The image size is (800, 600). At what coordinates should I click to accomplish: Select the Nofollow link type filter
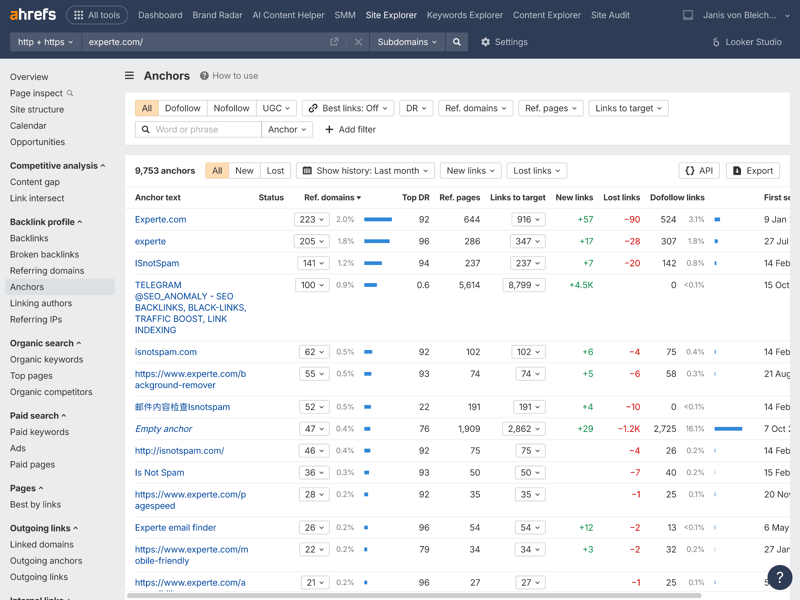[231, 108]
